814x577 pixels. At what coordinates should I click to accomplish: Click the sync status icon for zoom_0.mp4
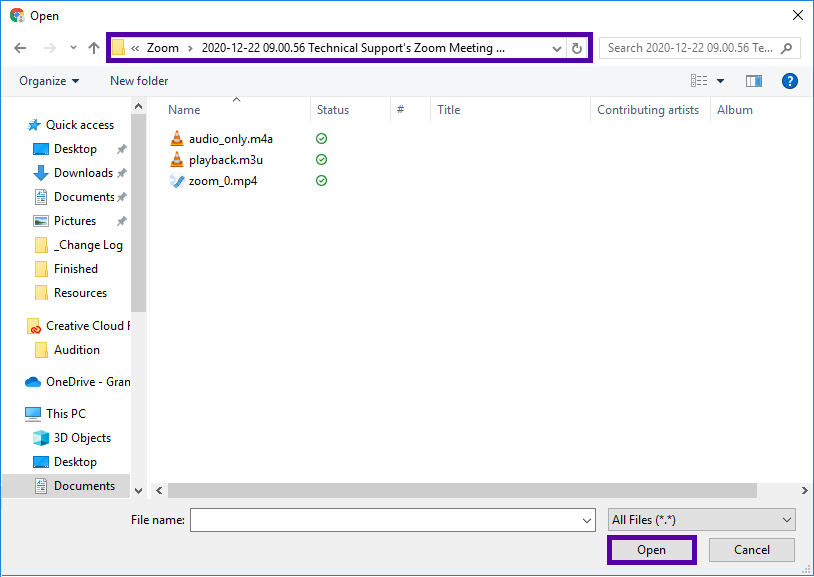[321, 181]
